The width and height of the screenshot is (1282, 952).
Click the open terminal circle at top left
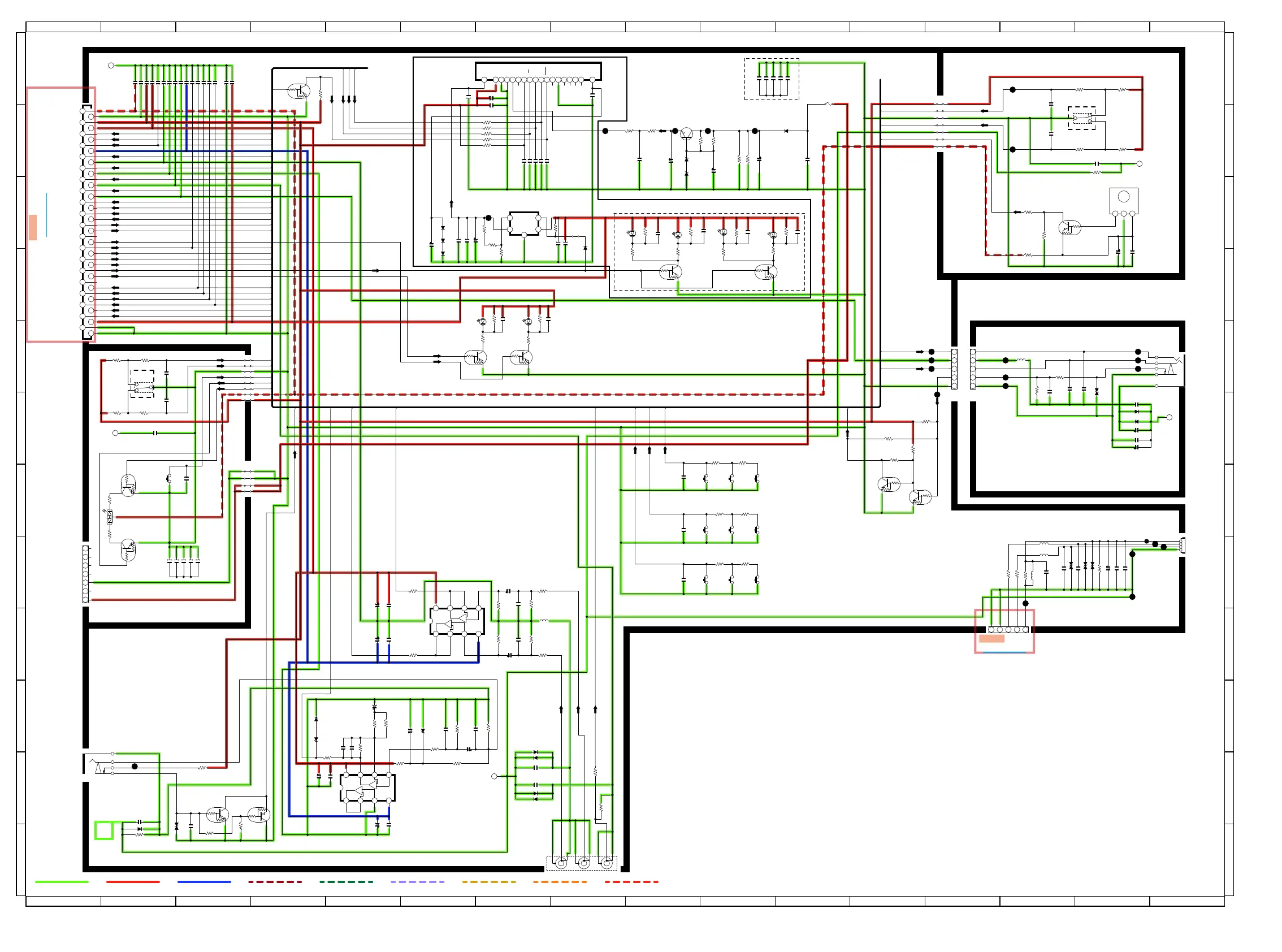click(x=111, y=66)
